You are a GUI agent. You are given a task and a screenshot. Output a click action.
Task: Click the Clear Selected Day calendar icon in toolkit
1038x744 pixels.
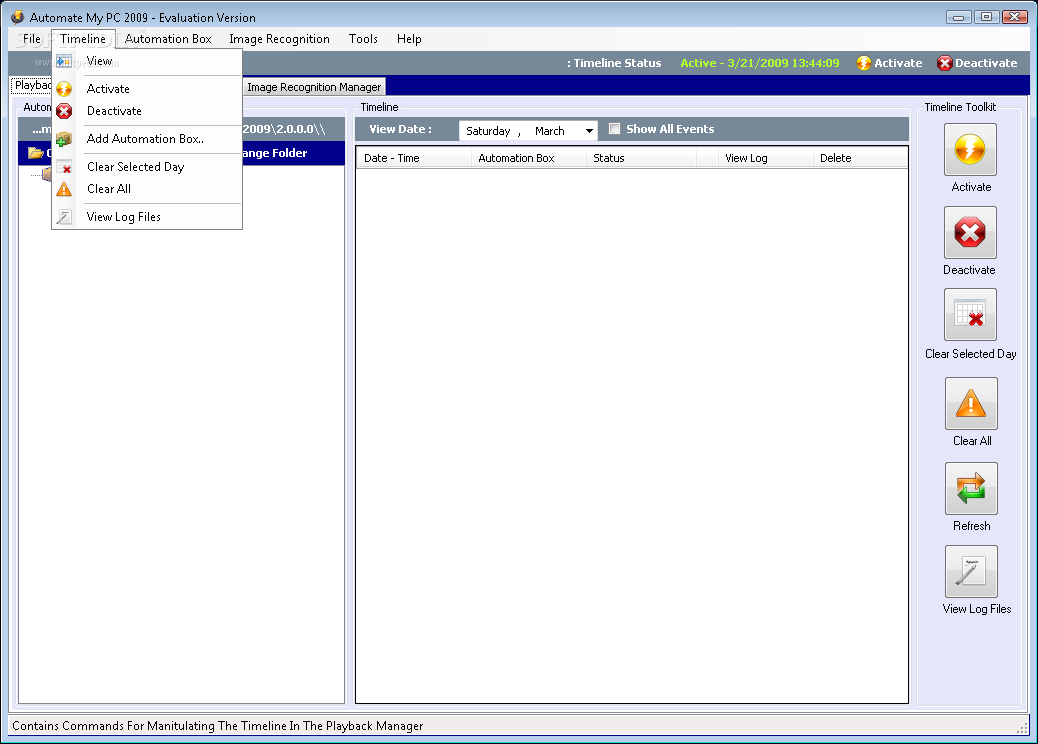click(970, 314)
